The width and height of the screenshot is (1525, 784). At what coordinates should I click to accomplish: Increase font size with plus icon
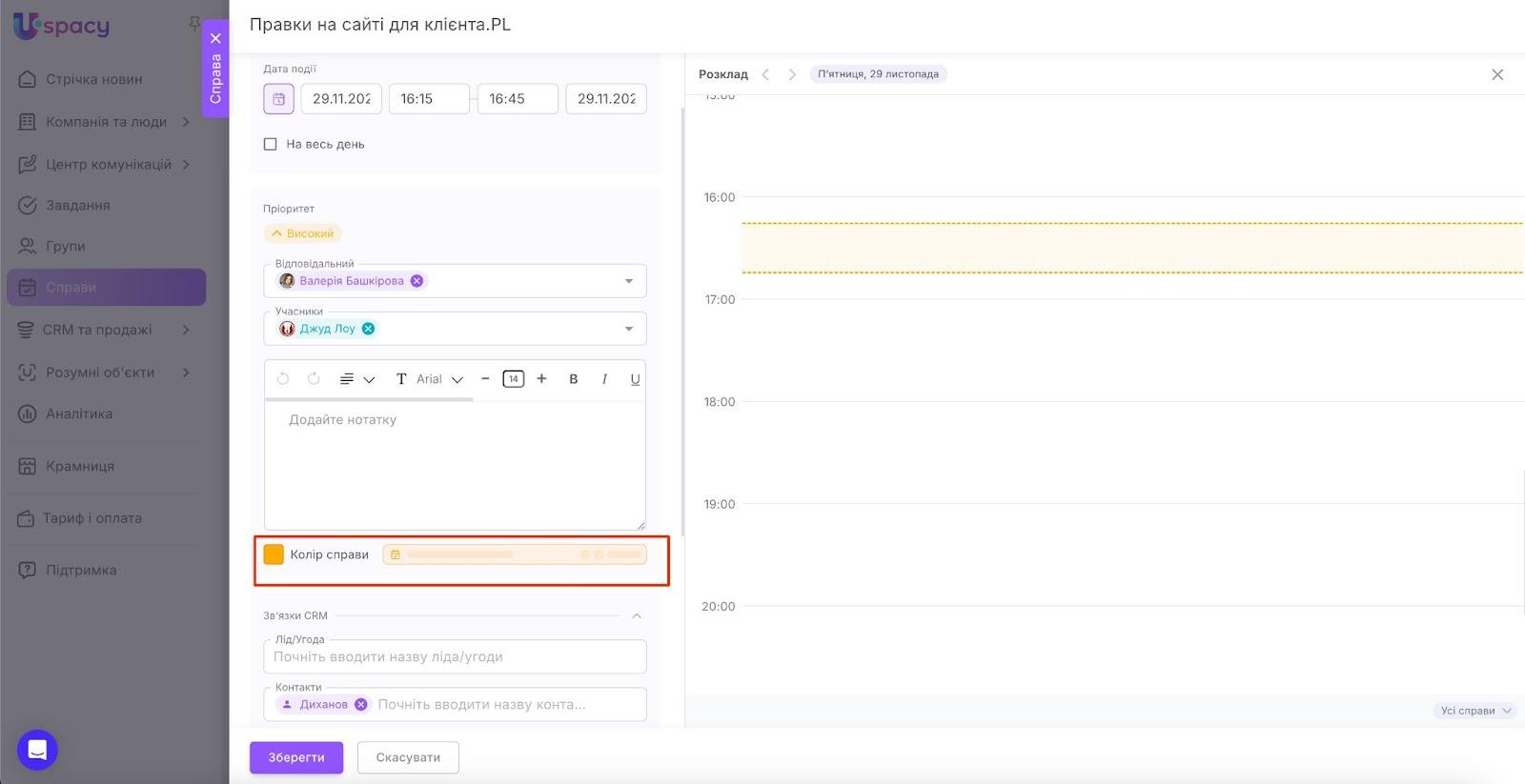[541, 379]
